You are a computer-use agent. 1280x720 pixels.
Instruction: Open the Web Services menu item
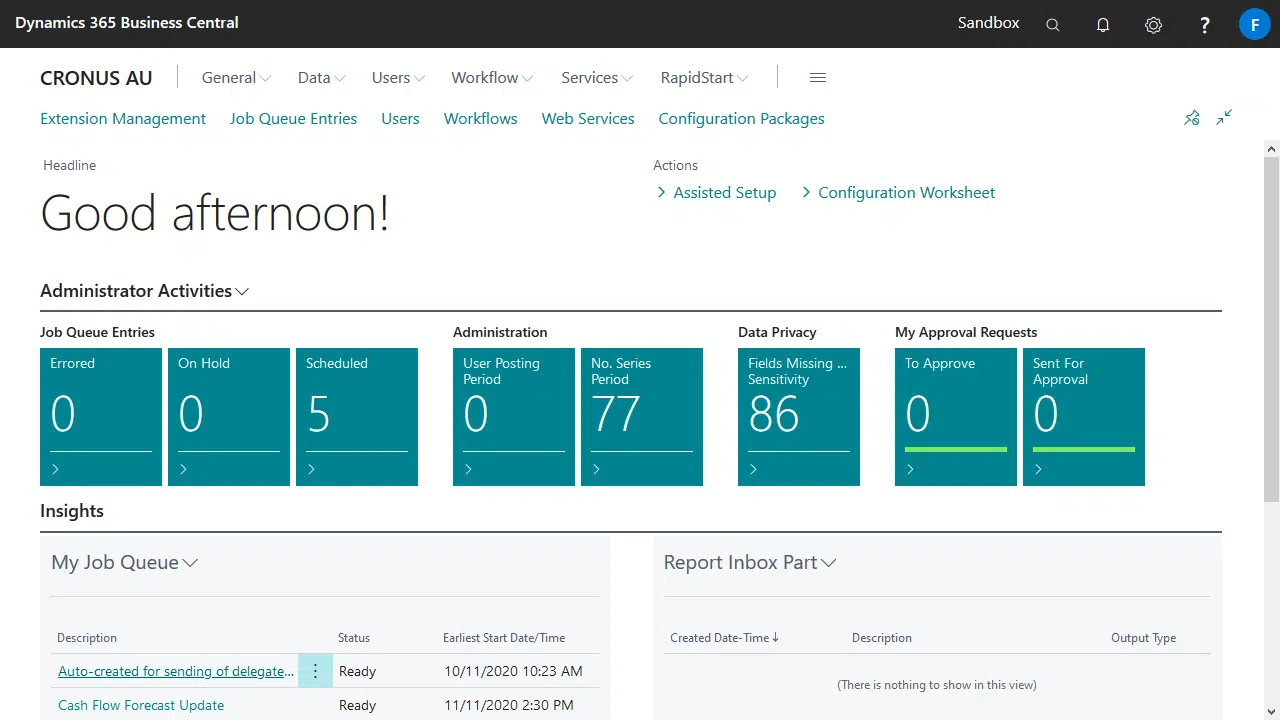(587, 118)
